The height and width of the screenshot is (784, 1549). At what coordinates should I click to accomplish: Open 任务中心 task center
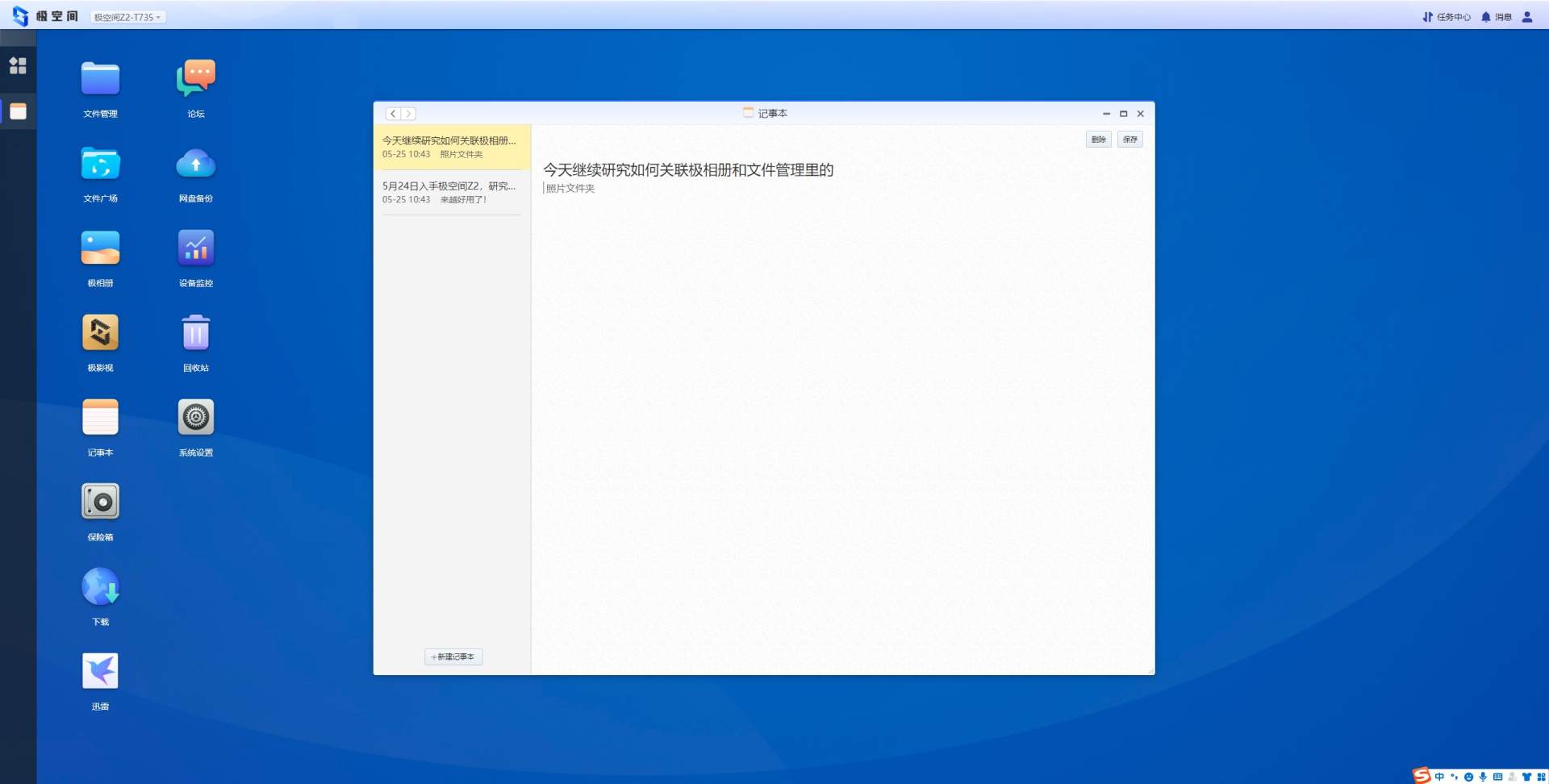(1447, 17)
